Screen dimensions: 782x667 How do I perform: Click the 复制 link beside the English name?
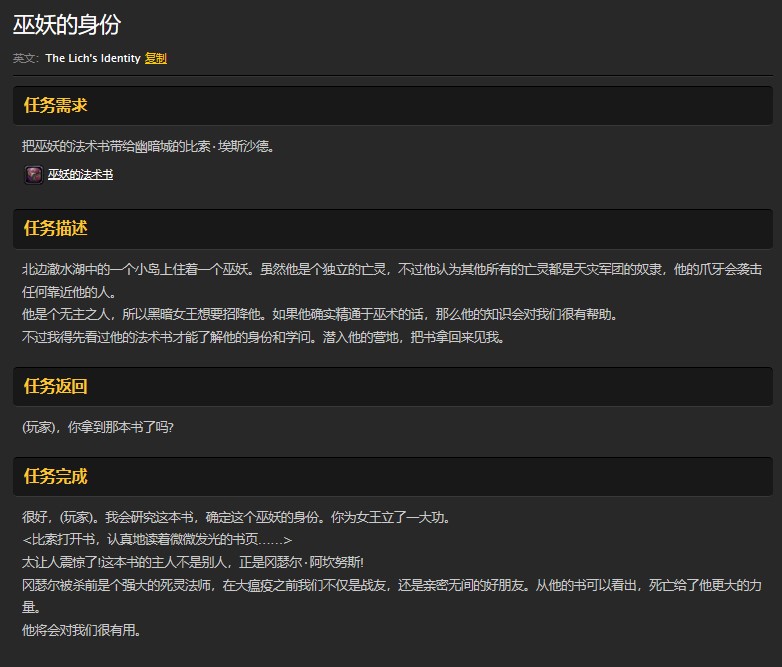click(x=155, y=58)
